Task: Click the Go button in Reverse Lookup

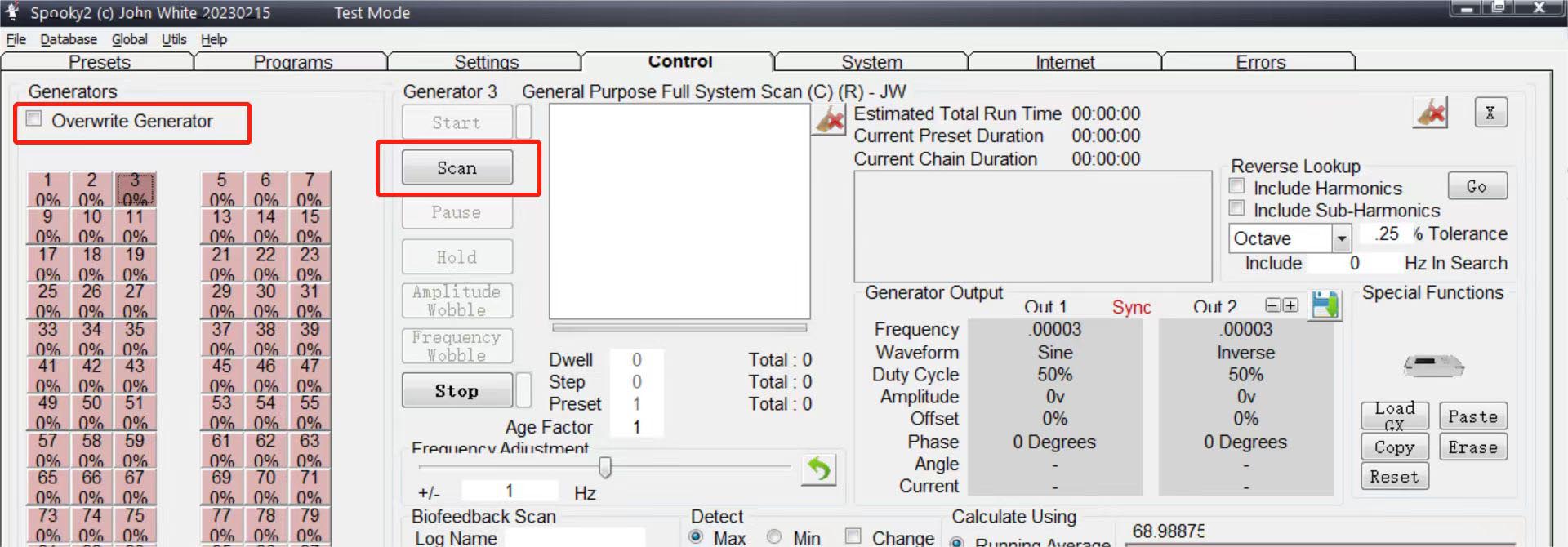Action: (1477, 186)
